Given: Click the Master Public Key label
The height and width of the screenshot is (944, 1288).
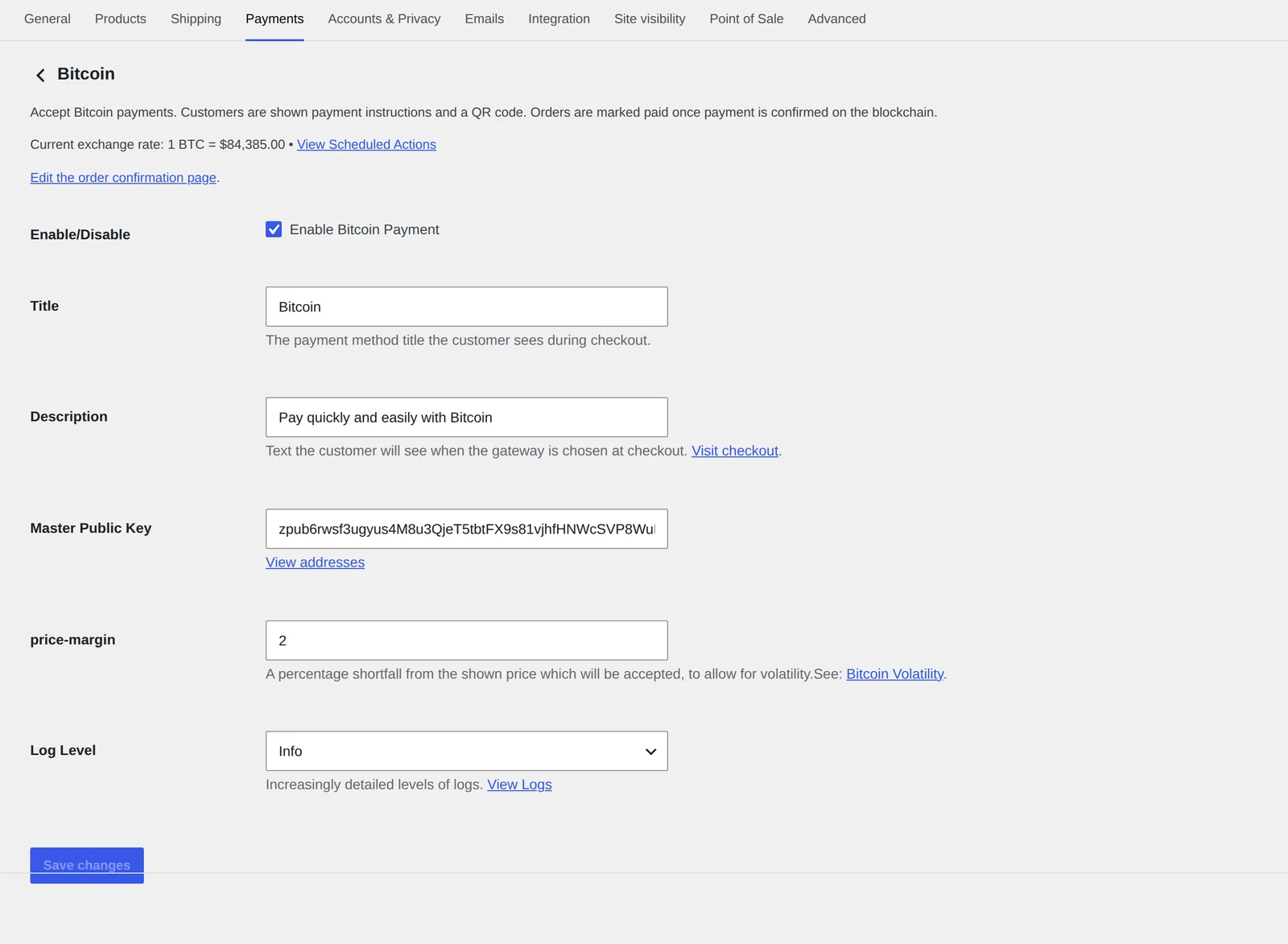Looking at the screenshot, I should coord(91,528).
